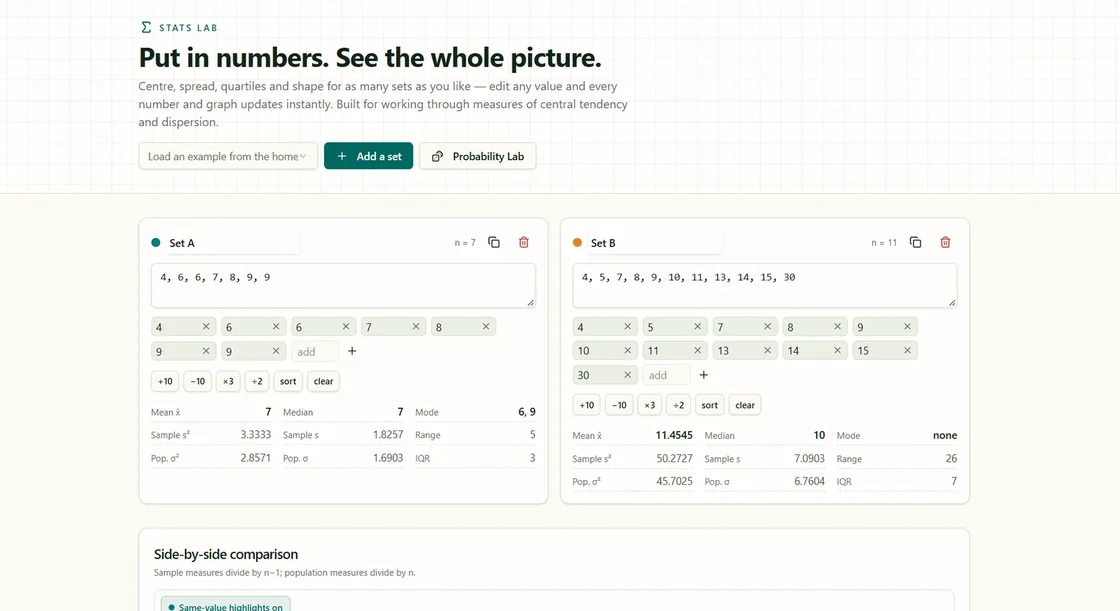Image resolution: width=1120 pixels, height=611 pixels.
Task: Remove value 8 chip from Set A
Action: pos(486,327)
